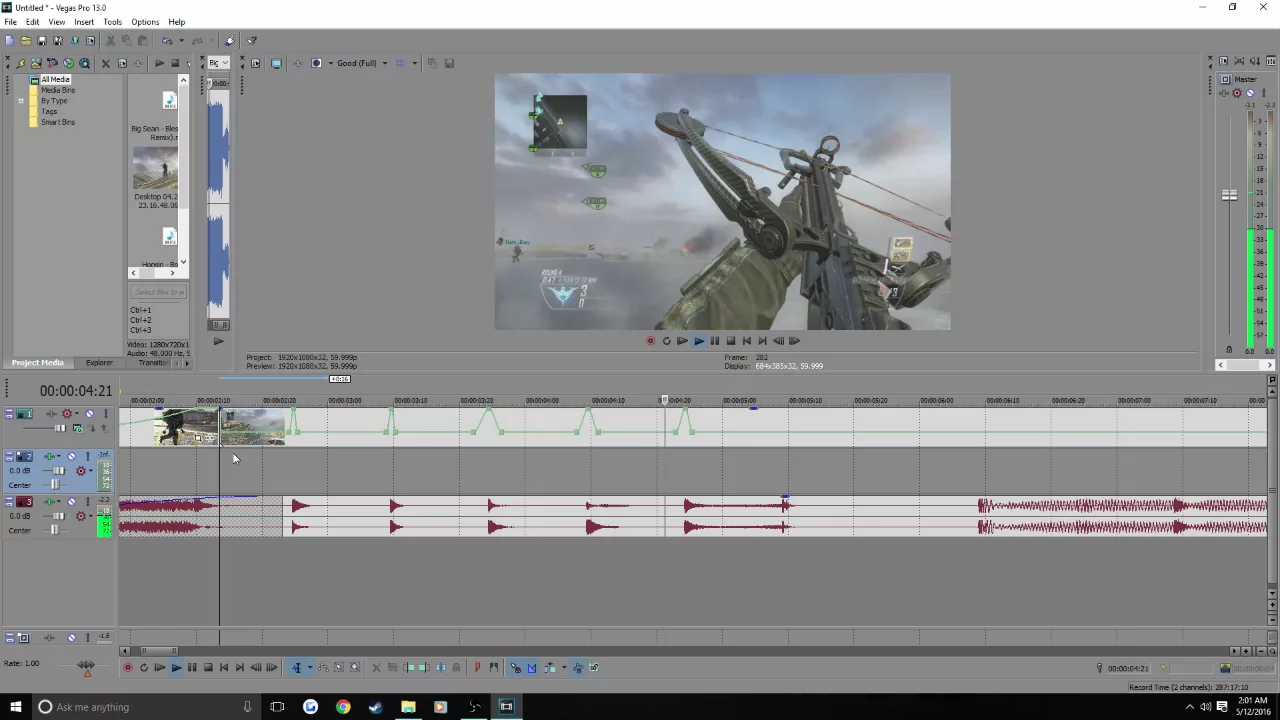The height and width of the screenshot is (720, 1280).
Task: Save the project with the floppy disk icon
Action: click(x=42, y=41)
